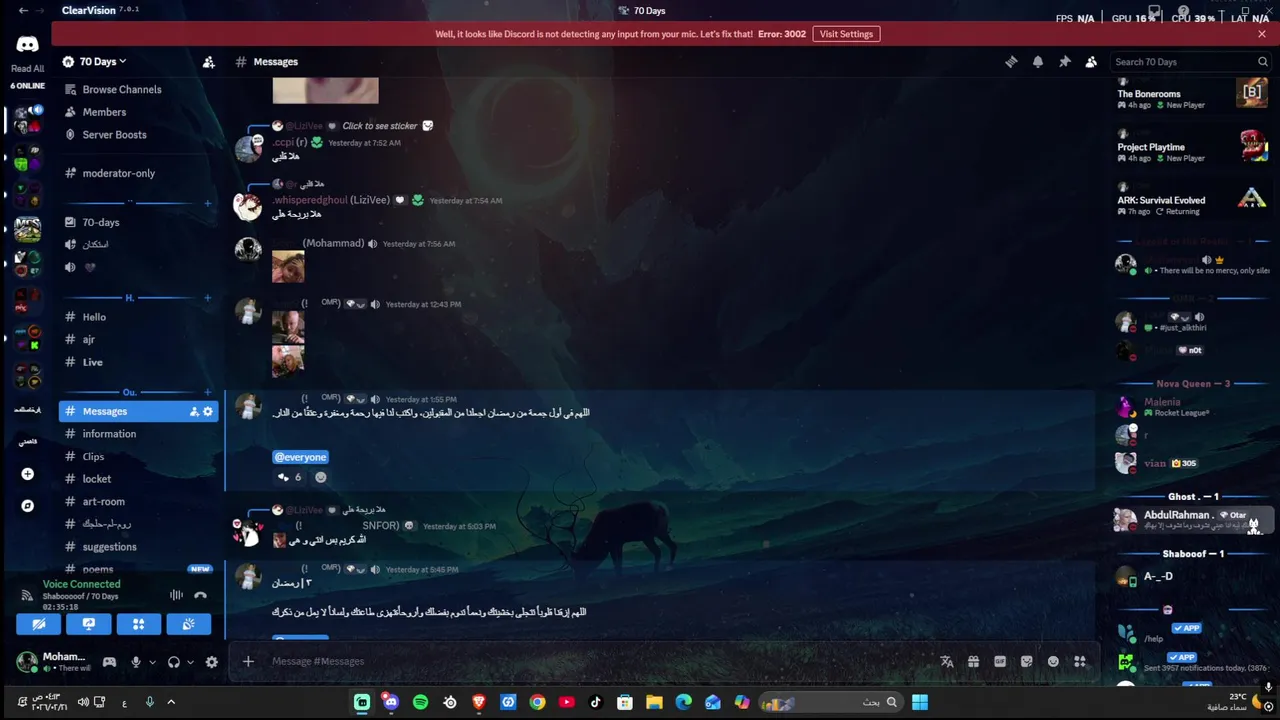Image resolution: width=1280 pixels, height=720 pixels.
Task: Toggle the member list visibility
Action: pyautogui.click(x=1091, y=62)
